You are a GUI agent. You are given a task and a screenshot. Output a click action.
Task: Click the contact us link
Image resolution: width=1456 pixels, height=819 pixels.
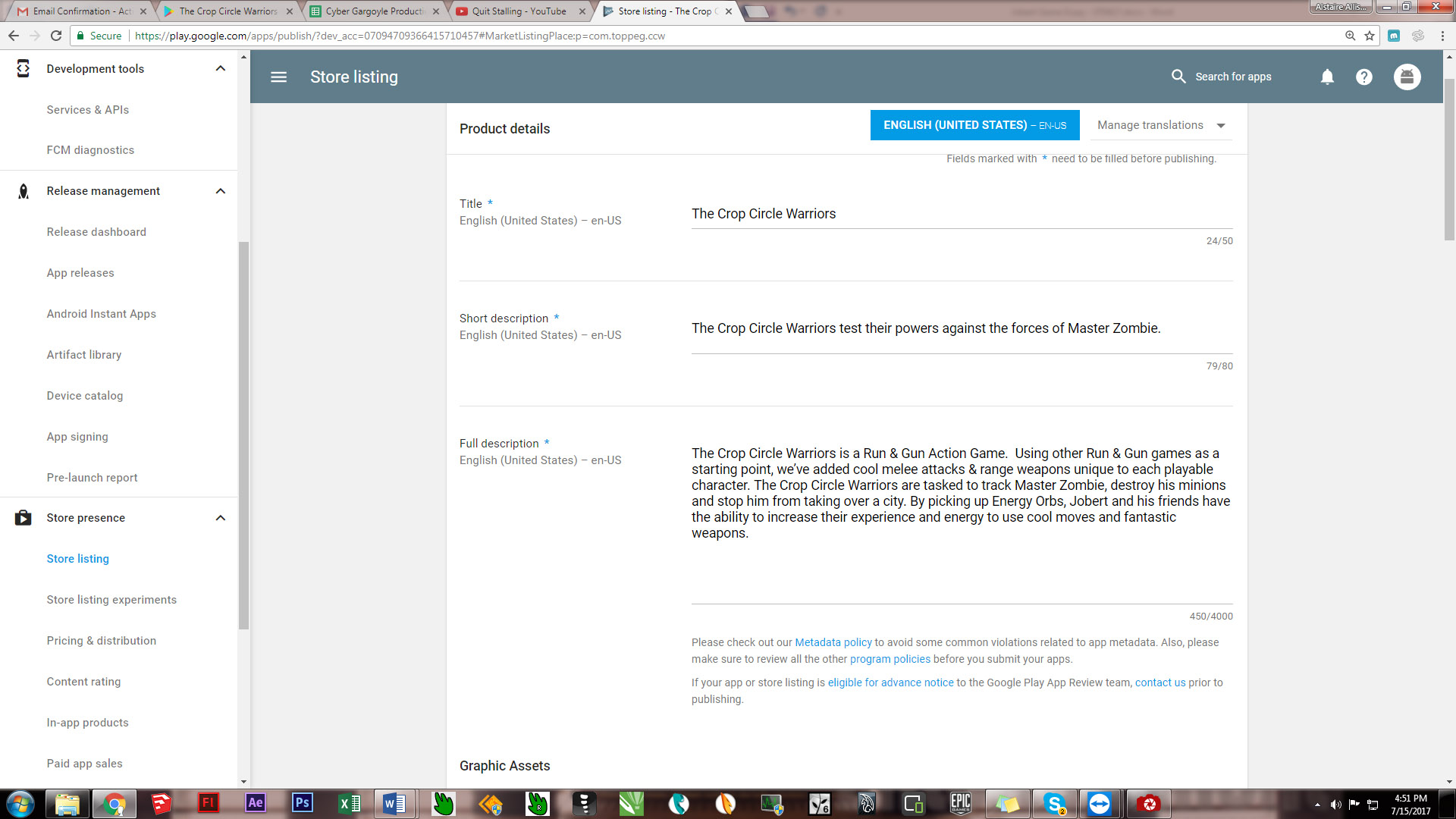tap(1159, 682)
